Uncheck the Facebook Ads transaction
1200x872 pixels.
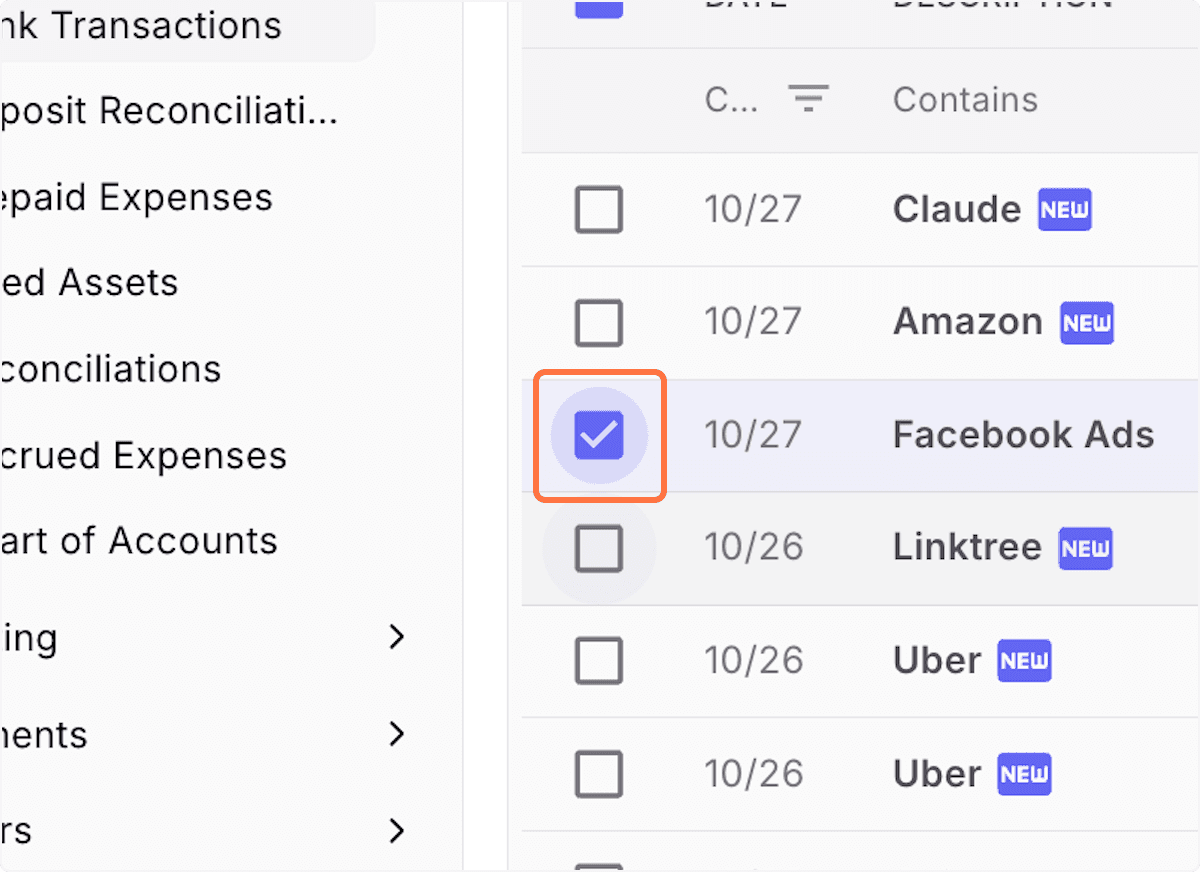(x=599, y=435)
